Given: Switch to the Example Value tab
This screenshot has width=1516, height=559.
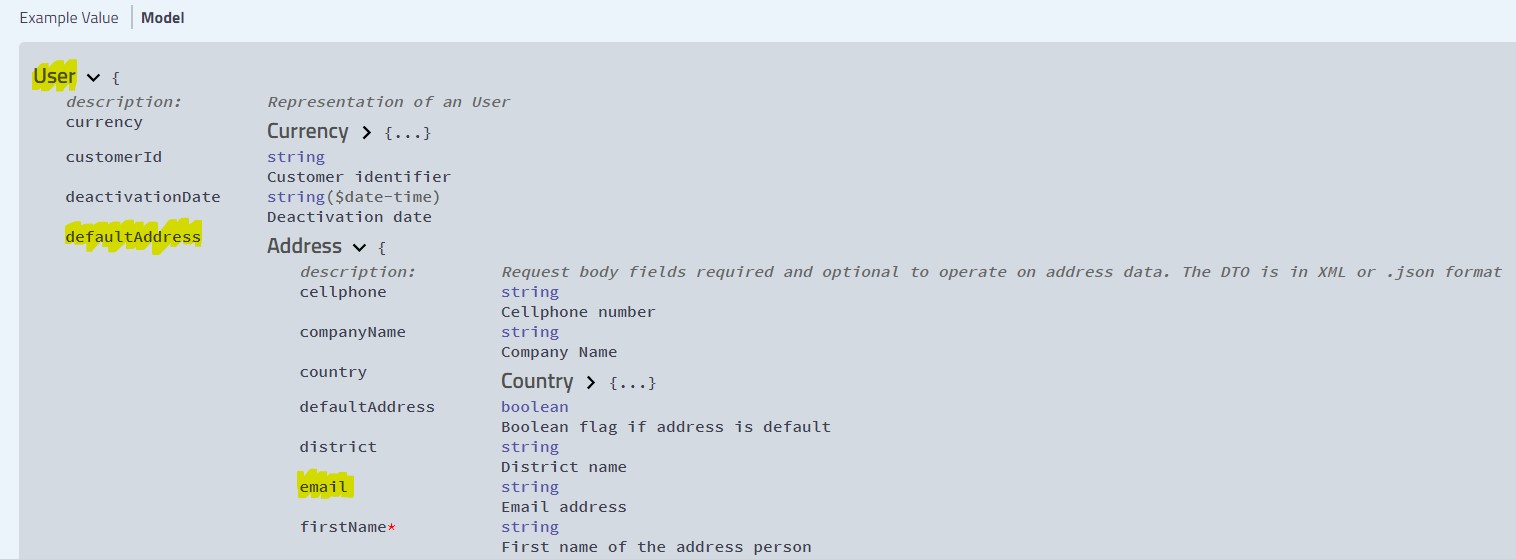Looking at the screenshot, I should 68,18.
